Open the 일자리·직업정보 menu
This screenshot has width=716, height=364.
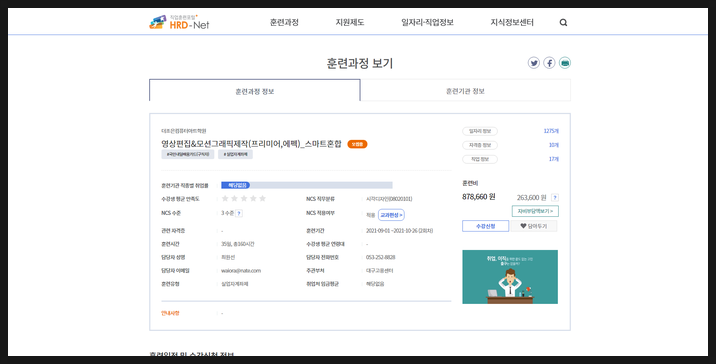click(x=427, y=22)
